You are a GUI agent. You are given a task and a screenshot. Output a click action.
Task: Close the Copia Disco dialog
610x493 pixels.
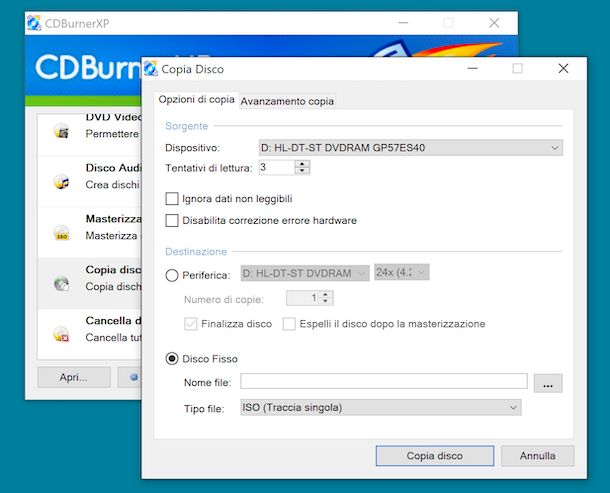tap(563, 69)
